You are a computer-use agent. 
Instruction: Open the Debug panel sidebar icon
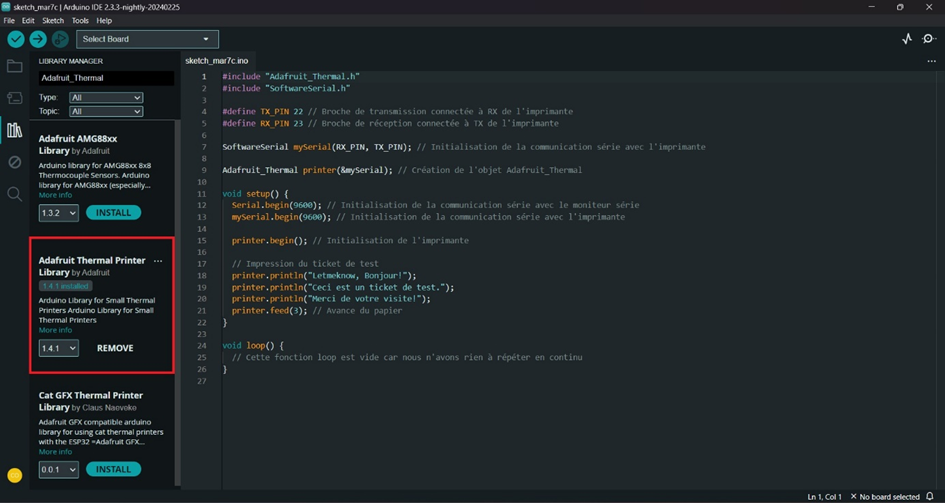click(x=14, y=162)
